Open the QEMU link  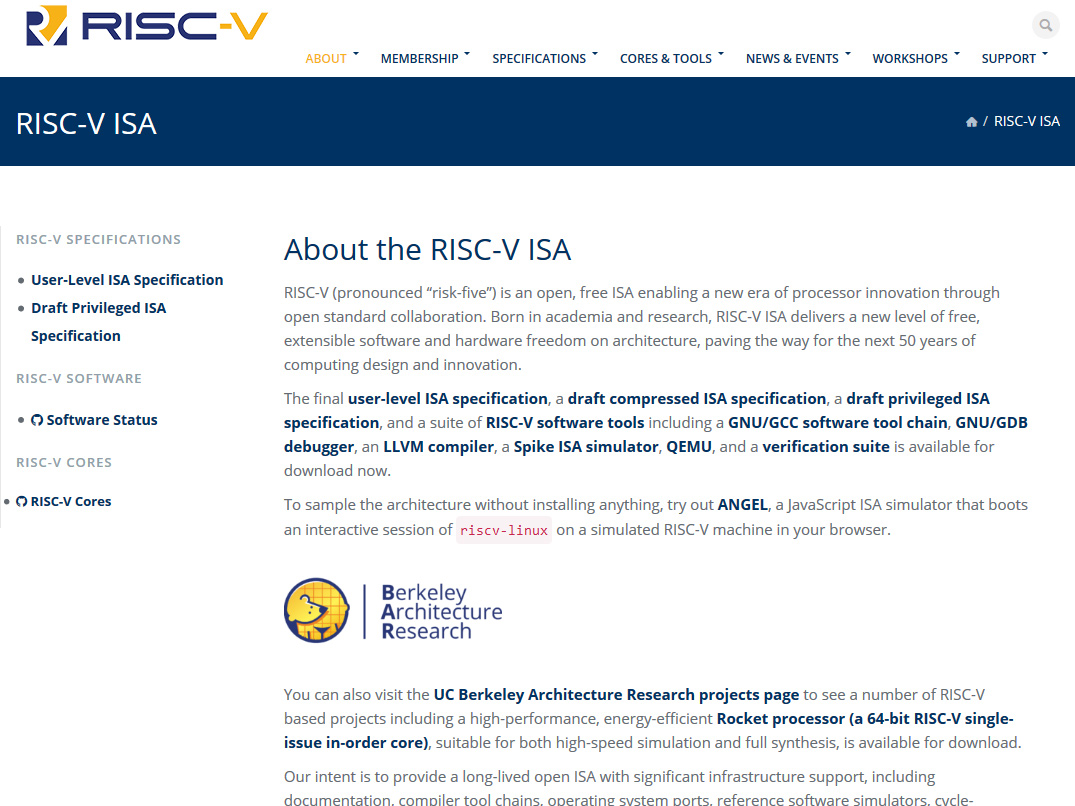coord(689,447)
